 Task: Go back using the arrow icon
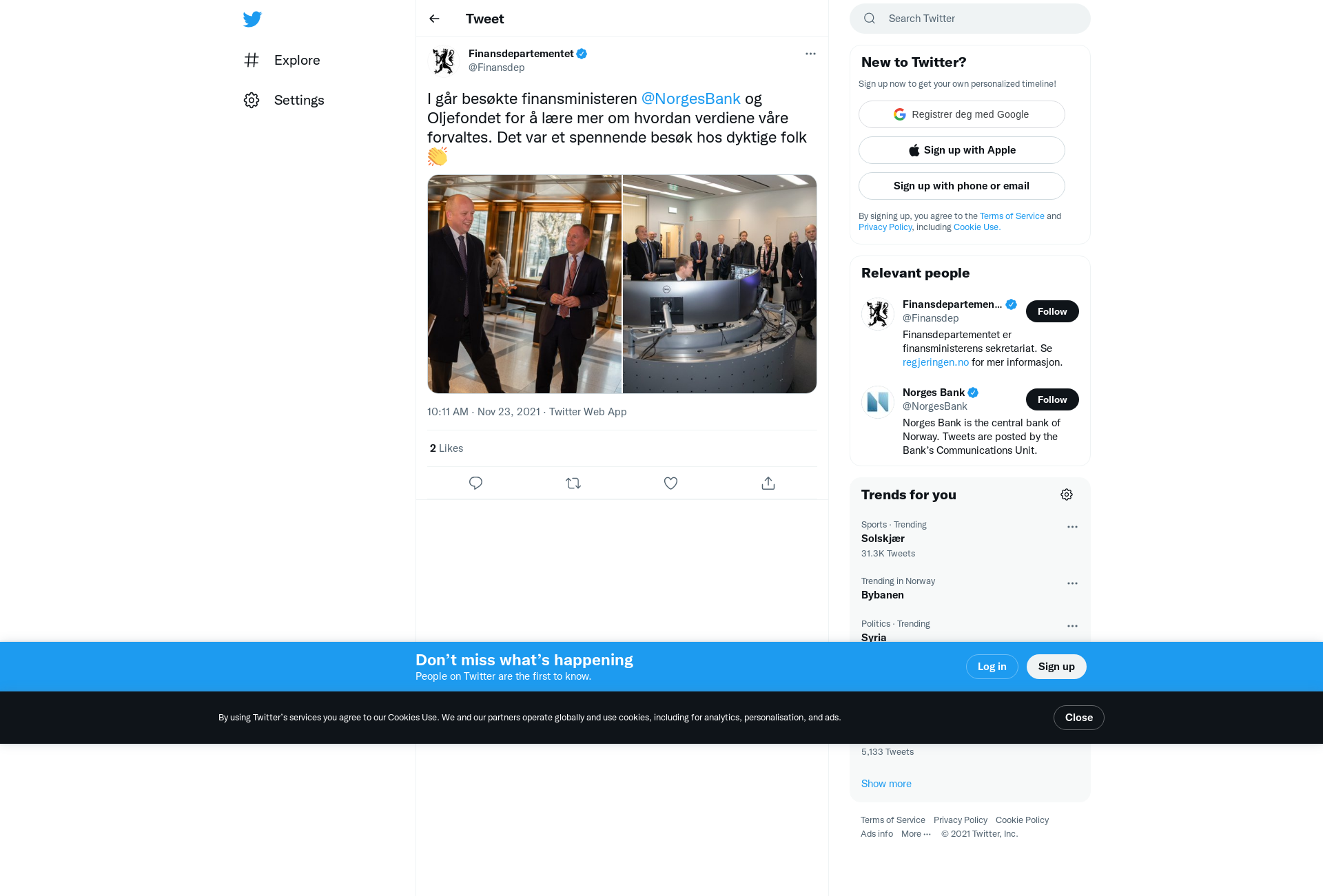[434, 19]
